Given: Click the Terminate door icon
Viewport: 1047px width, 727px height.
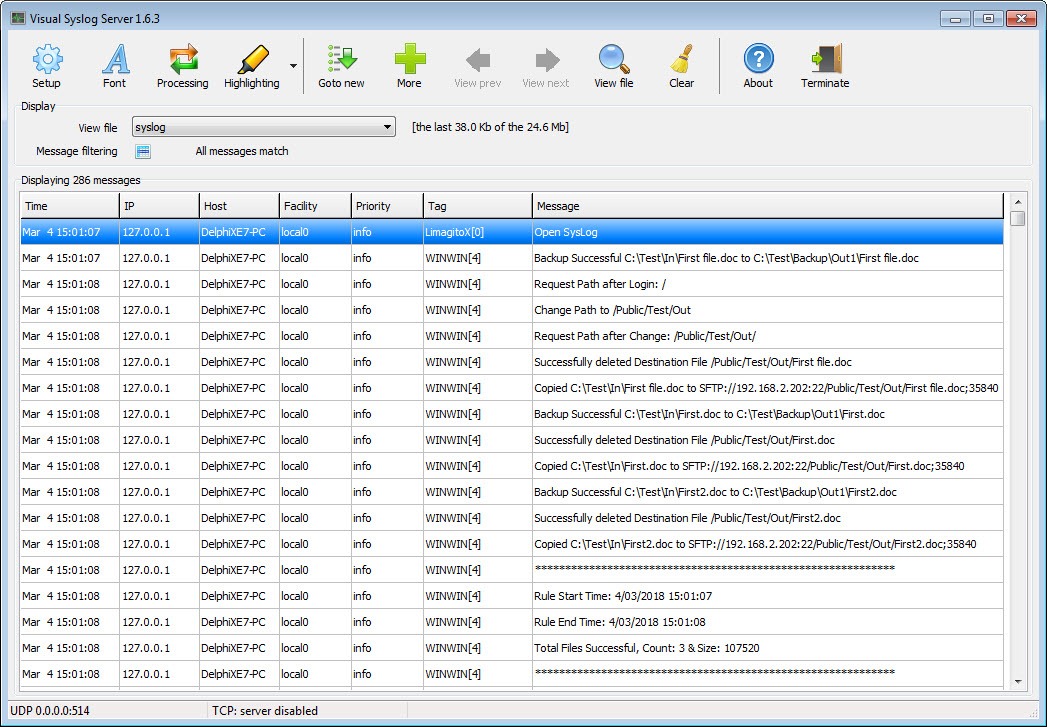Looking at the screenshot, I should click(x=826, y=59).
